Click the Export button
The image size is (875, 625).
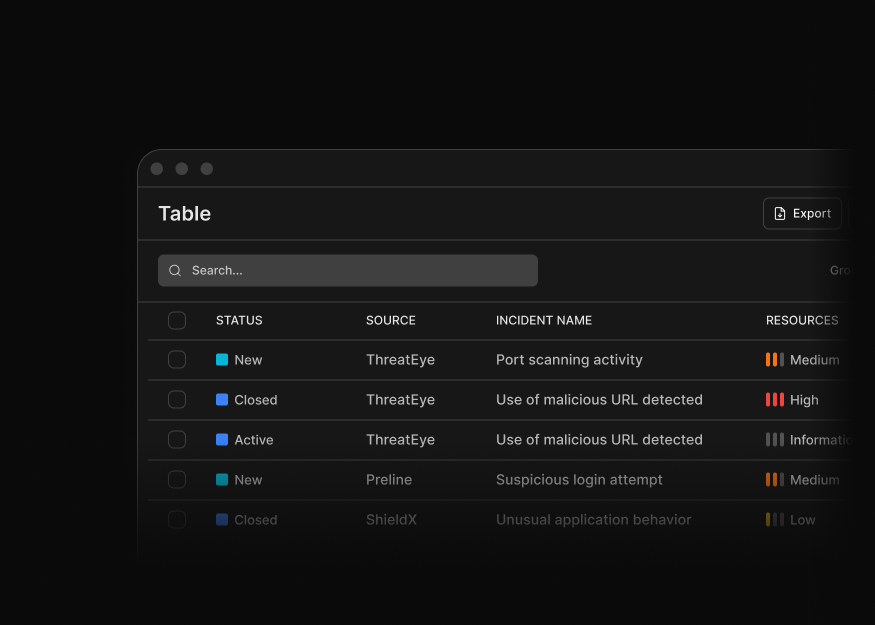click(x=802, y=213)
